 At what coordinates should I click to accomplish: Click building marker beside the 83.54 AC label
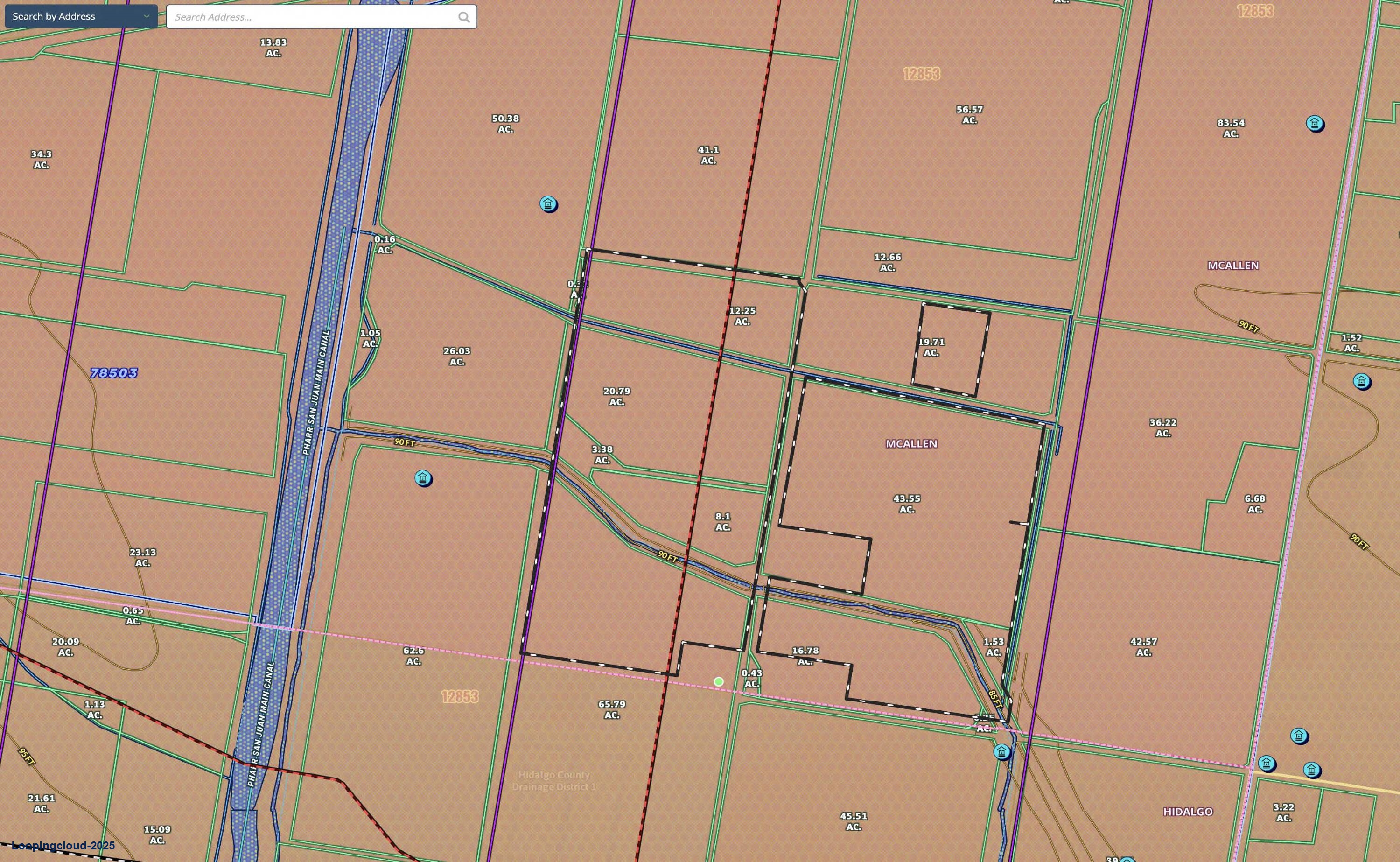click(1315, 123)
